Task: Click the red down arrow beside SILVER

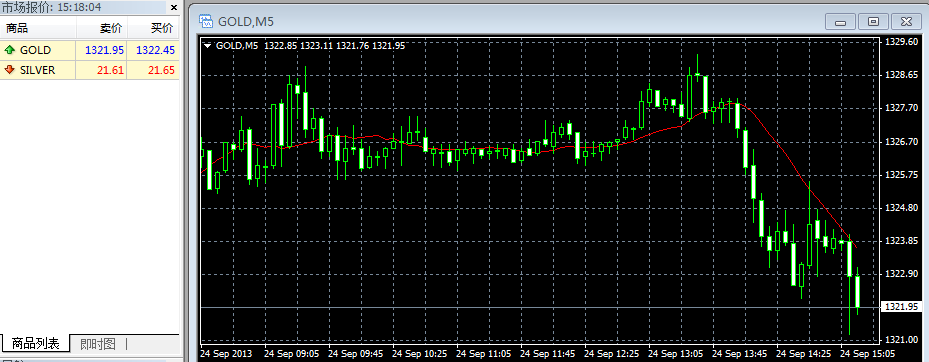Action: [10, 70]
